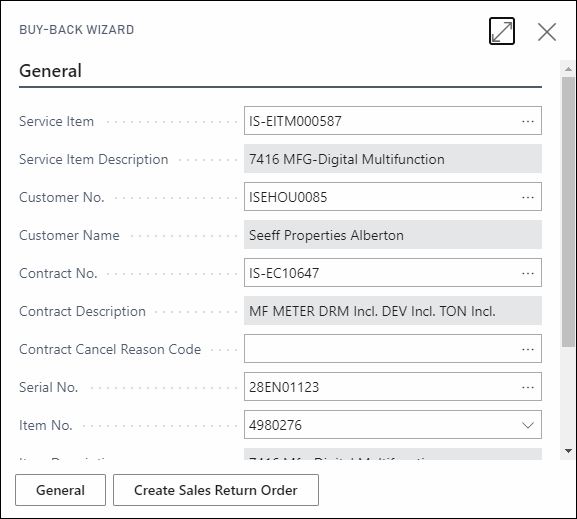The image size is (577, 519).
Task: Focus the Customer No. input field
Action: pos(383,197)
